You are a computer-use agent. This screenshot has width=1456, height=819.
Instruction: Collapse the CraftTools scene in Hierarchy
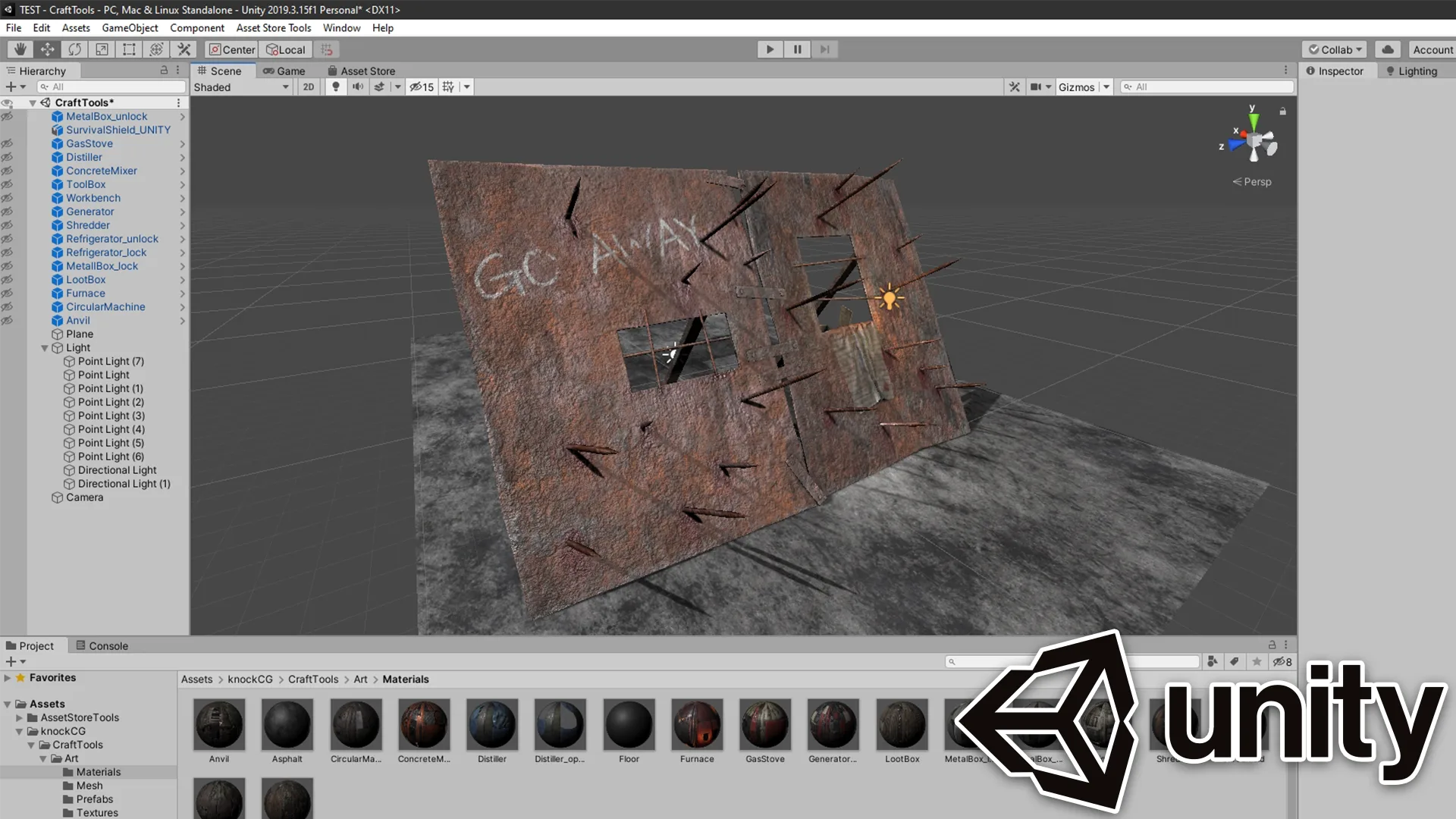(33, 102)
